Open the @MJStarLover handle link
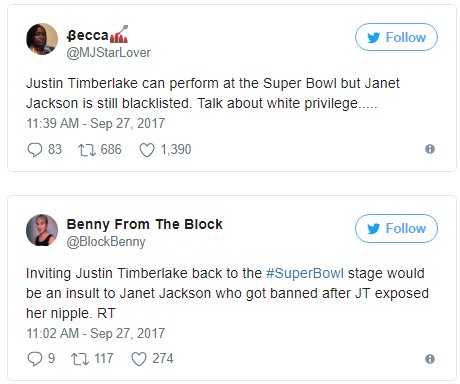 (x=109, y=53)
